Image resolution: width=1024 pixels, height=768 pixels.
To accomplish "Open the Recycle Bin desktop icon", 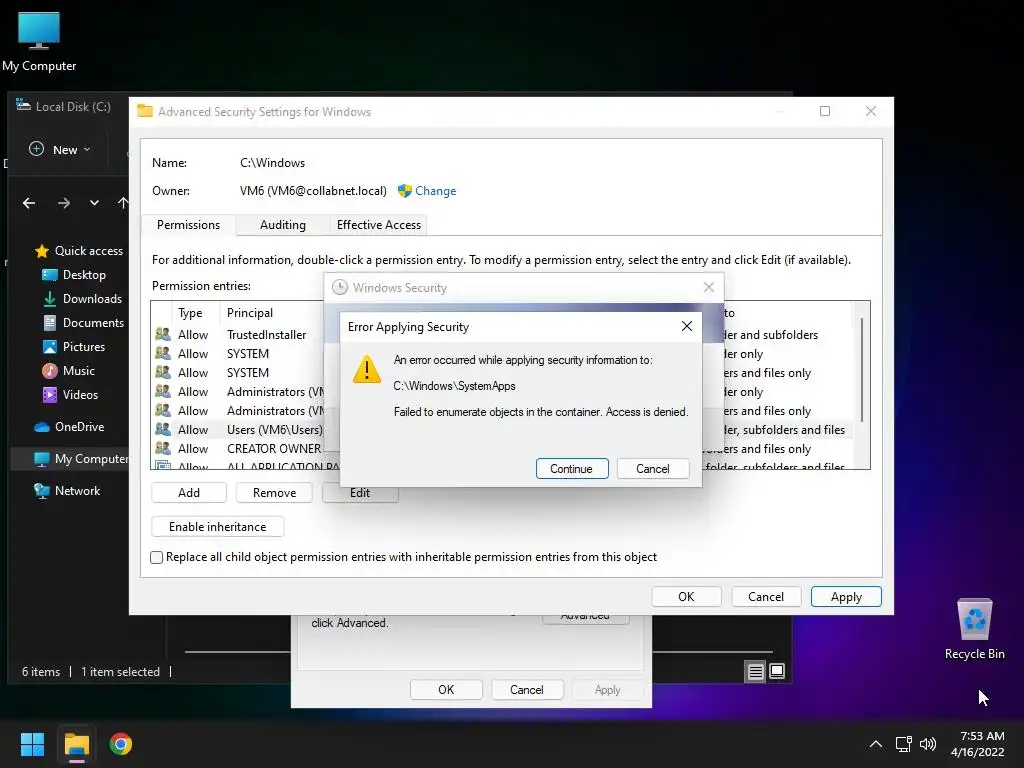I will pyautogui.click(x=974, y=629).
